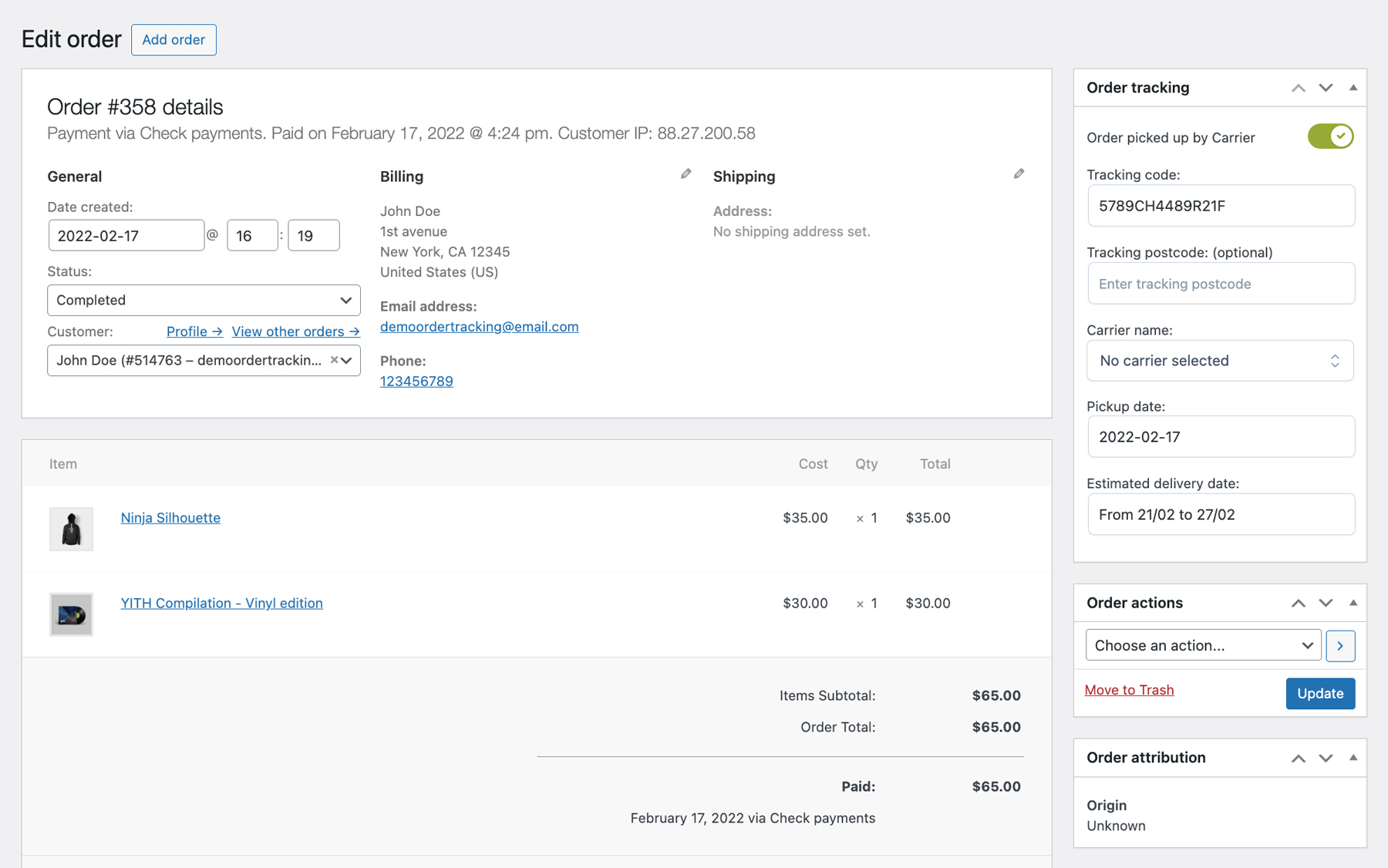Toggle Order picked up by Carrier switch
The width and height of the screenshot is (1388, 868).
click(x=1330, y=136)
